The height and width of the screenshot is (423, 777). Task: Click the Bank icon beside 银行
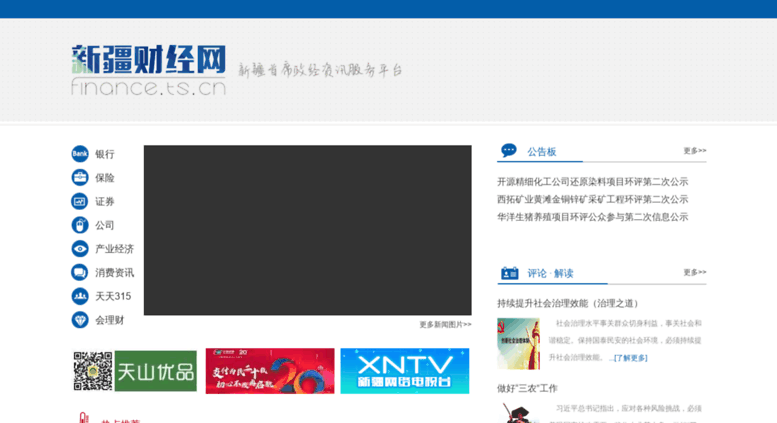80,154
